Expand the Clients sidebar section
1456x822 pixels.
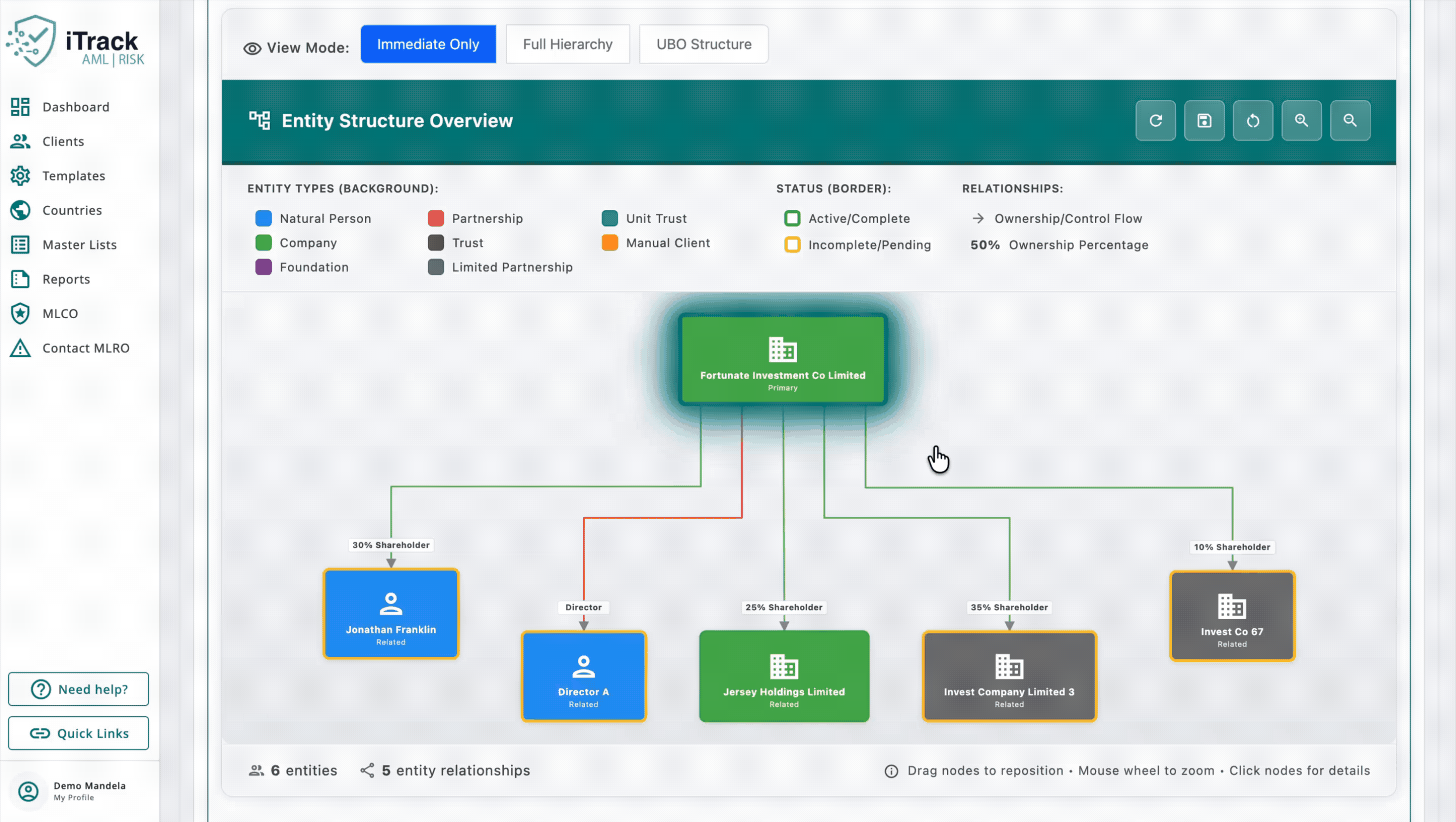[62, 141]
